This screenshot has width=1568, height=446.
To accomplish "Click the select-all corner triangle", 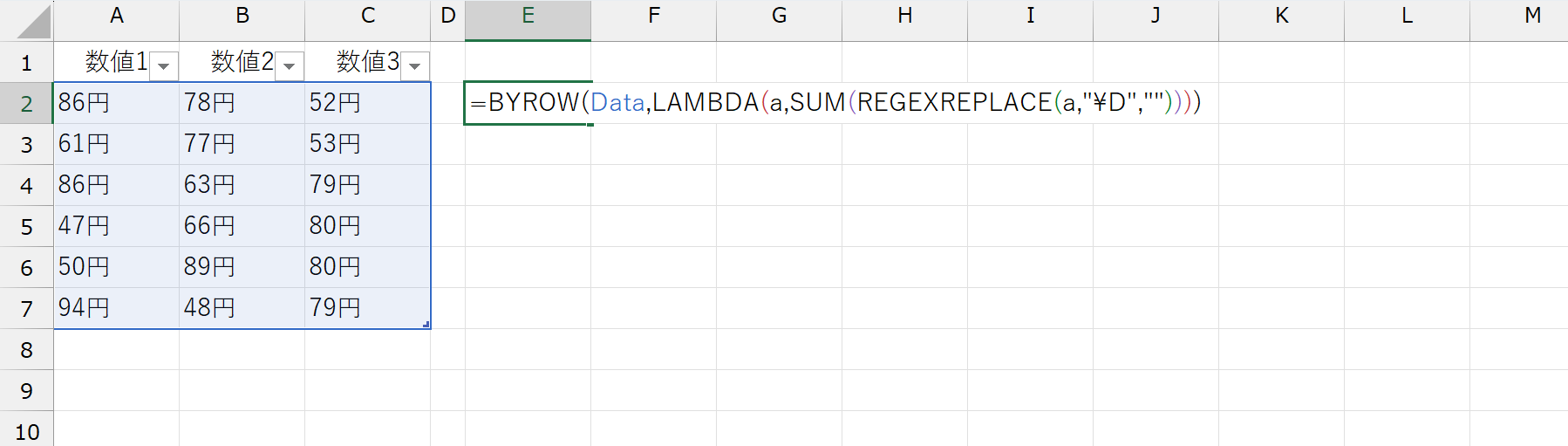I will click(33, 23).
